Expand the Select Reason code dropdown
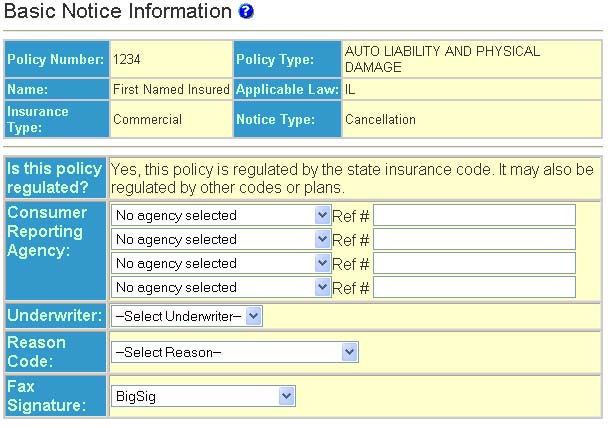610x428 pixels. pyautogui.click(x=235, y=352)
